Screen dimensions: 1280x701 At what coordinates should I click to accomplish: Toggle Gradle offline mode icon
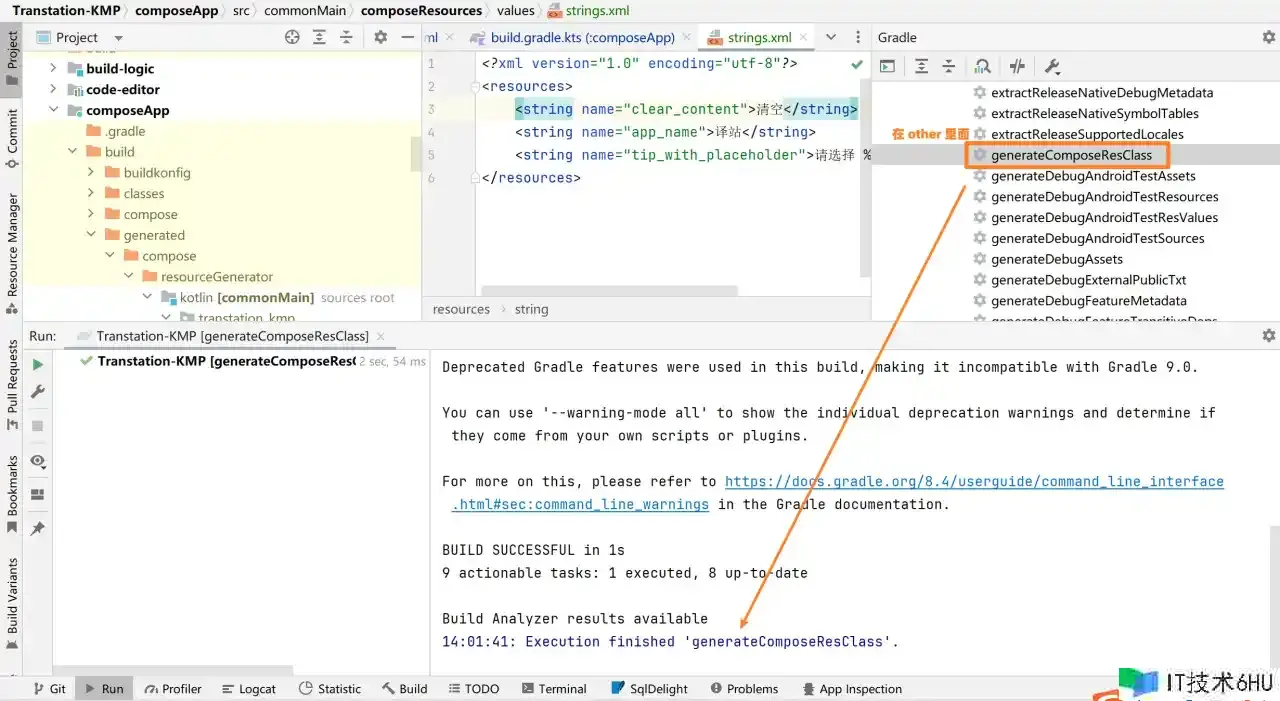pyautogui.click(x=1017, y=66)
